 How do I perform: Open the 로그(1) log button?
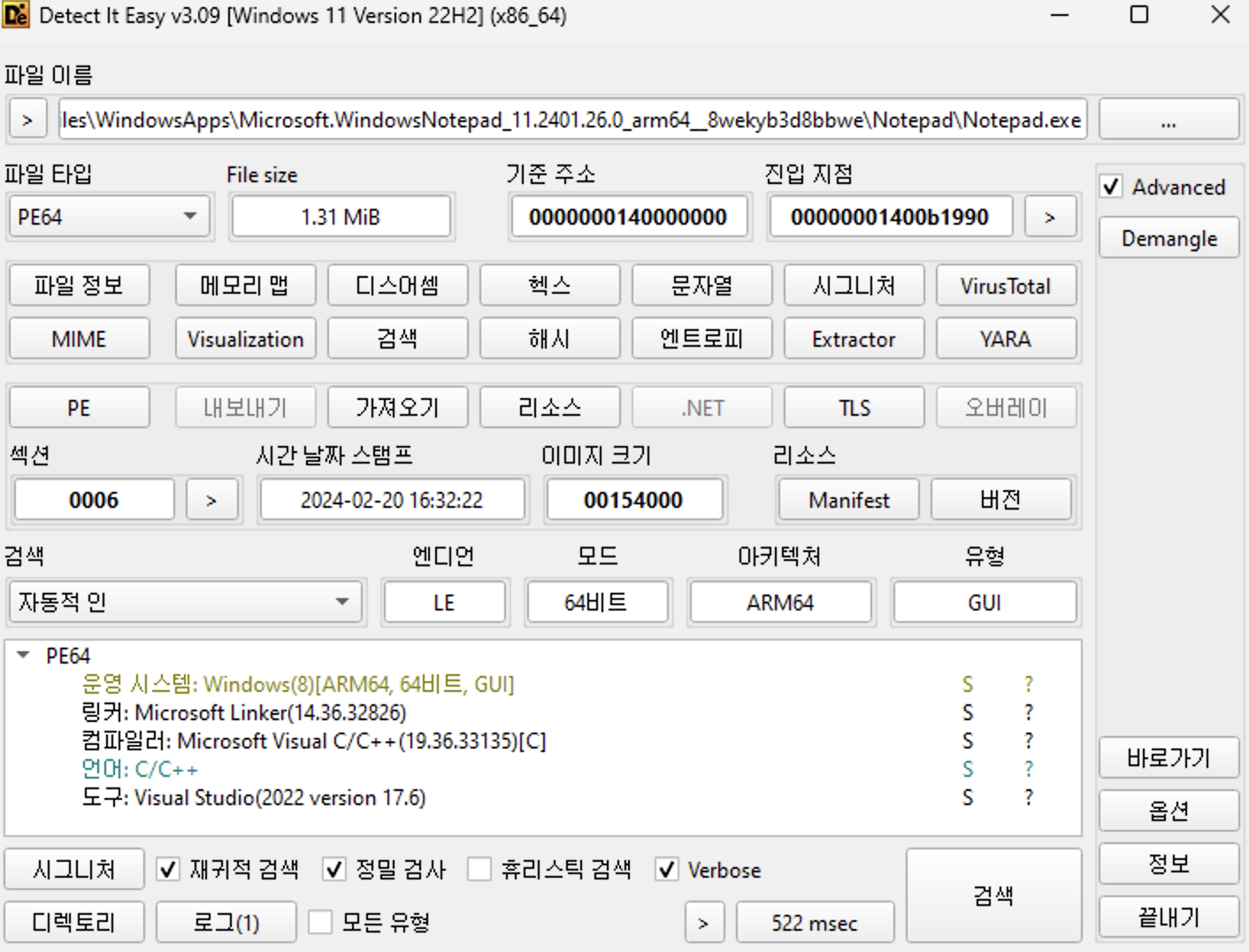pos(226,923)
